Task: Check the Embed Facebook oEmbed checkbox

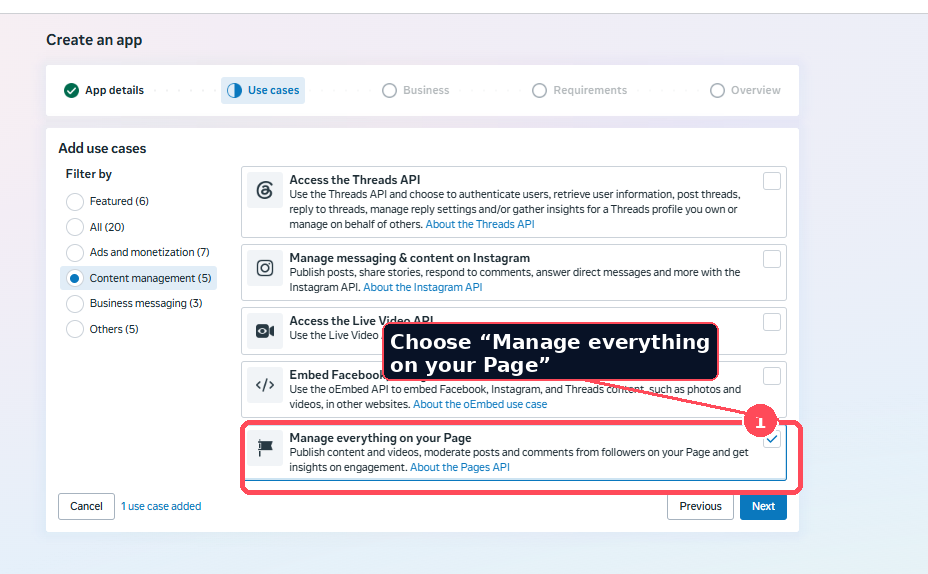Action: pos(772,376)
